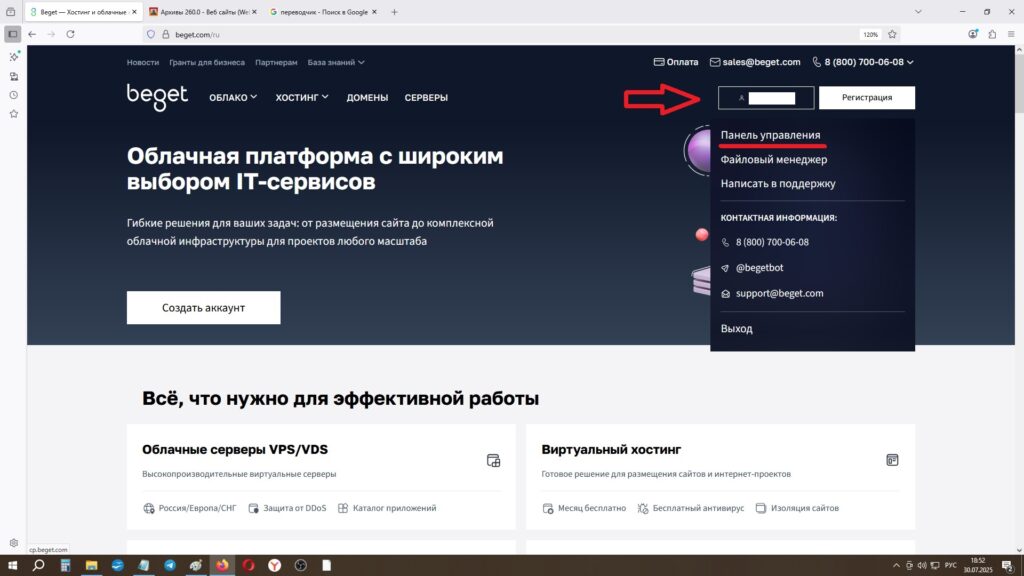Open Opera from the taskbar
This screenshot has height=576, width=1024.
tap(248, 566)
